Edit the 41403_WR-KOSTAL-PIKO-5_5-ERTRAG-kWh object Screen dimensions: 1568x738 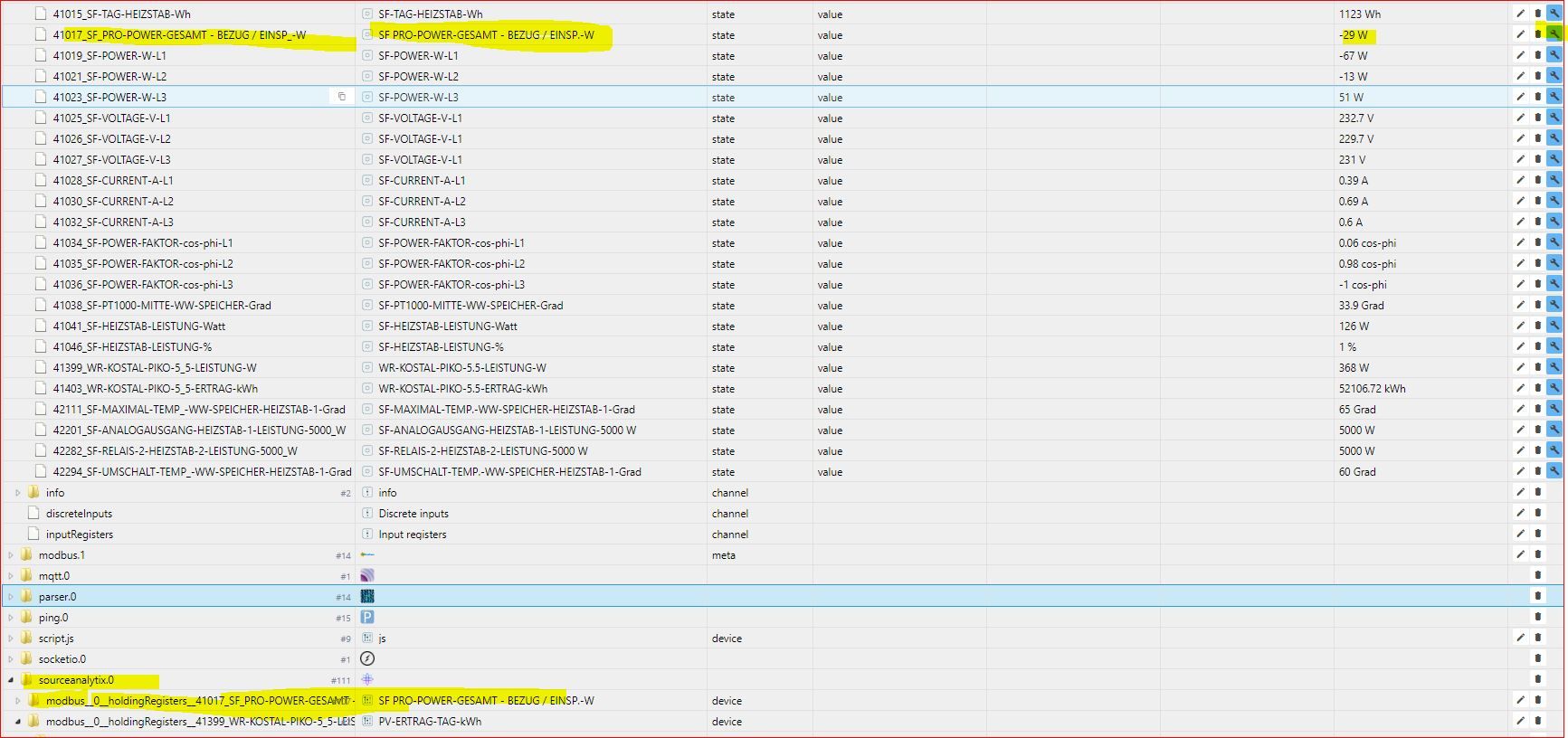point(1520,388)
